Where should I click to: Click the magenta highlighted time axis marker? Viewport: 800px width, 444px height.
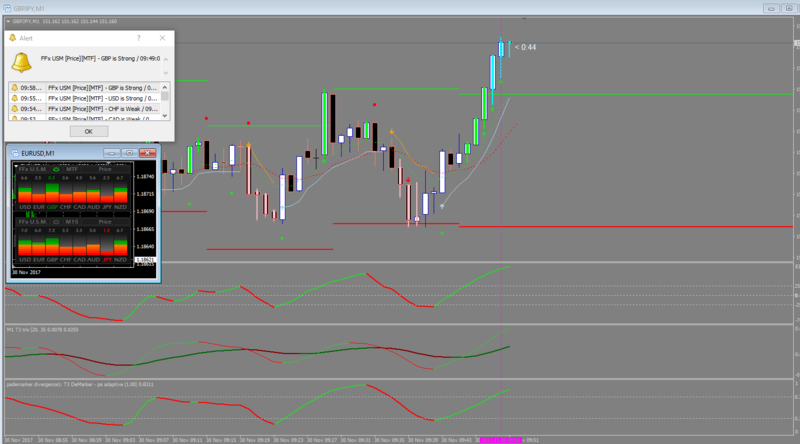[501, 440]
